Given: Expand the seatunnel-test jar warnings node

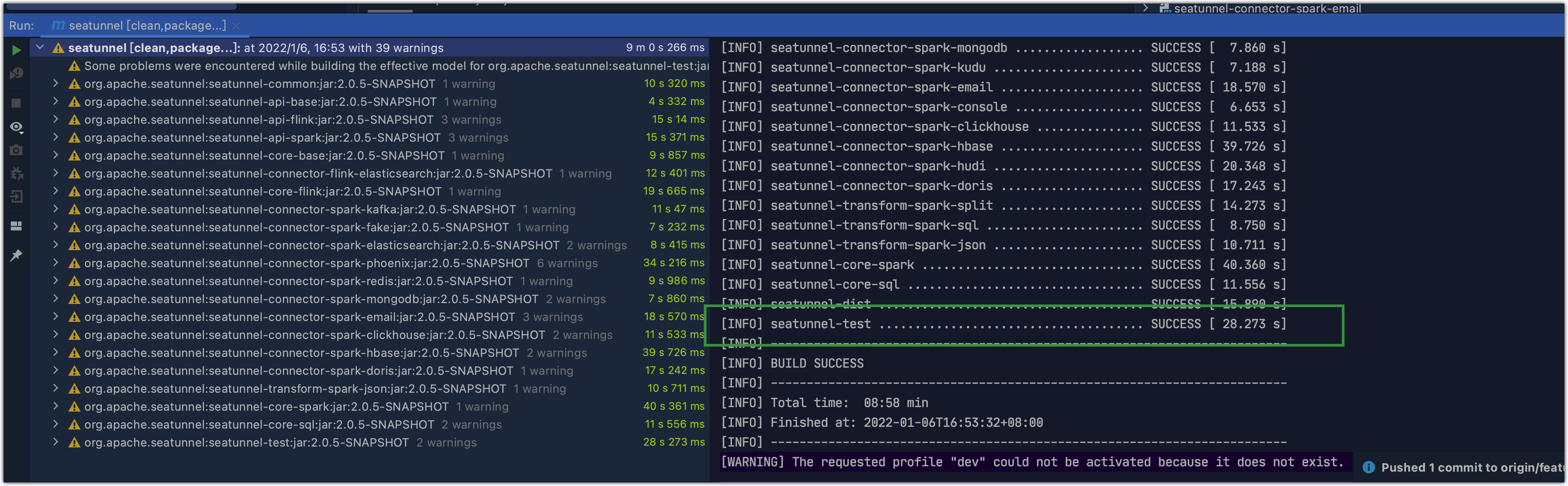Looking at the screenshot, I should pos(56,442).
